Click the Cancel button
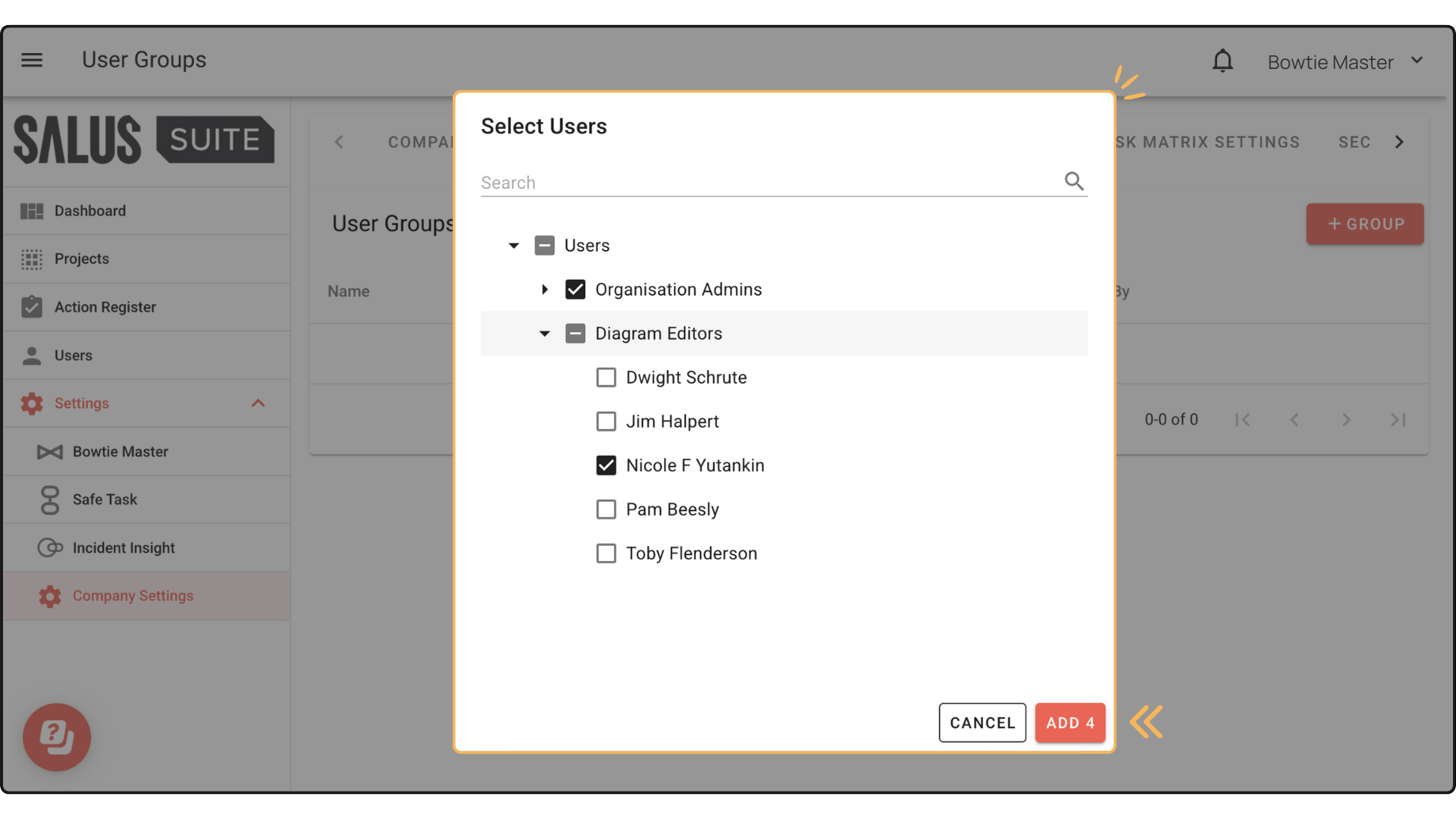Image resolution: width=1456 pixels, height=819 pixels. 982,723
